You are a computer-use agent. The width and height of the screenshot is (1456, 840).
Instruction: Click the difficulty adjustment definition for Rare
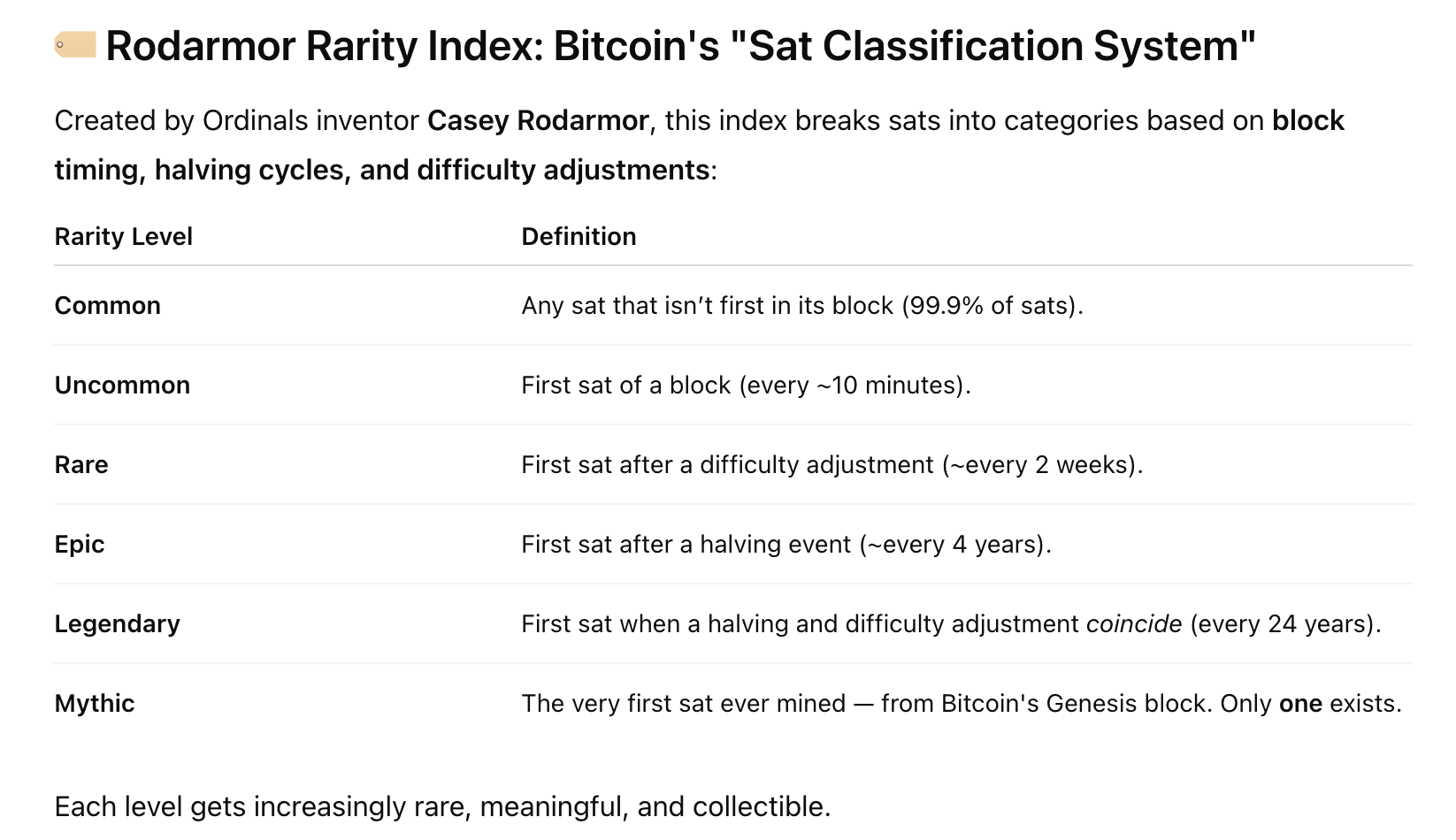(x=831, y=464)
